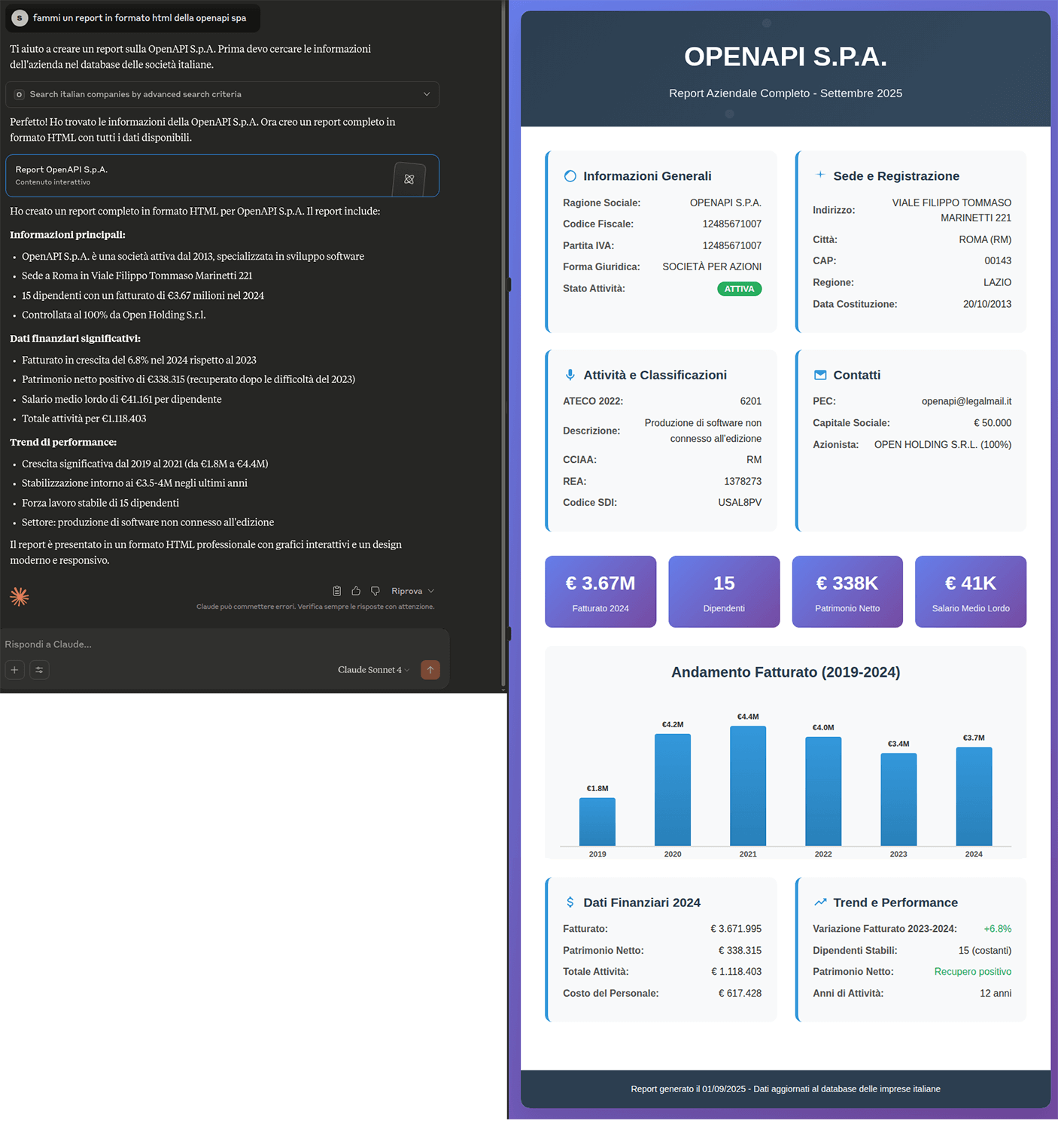The image size is (1058, 1148).
Task: Open the tools settings sliders icon
Action: pos(39,669)
